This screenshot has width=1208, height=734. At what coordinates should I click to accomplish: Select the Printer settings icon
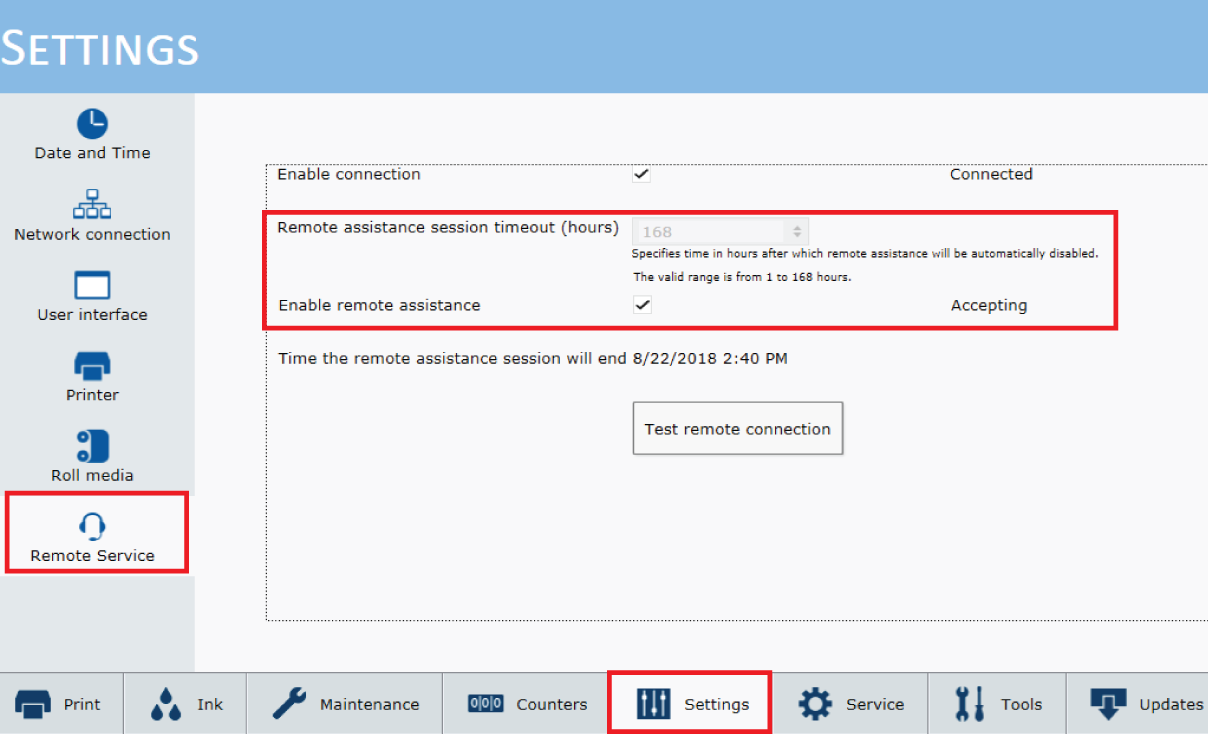tap(92, 366)
